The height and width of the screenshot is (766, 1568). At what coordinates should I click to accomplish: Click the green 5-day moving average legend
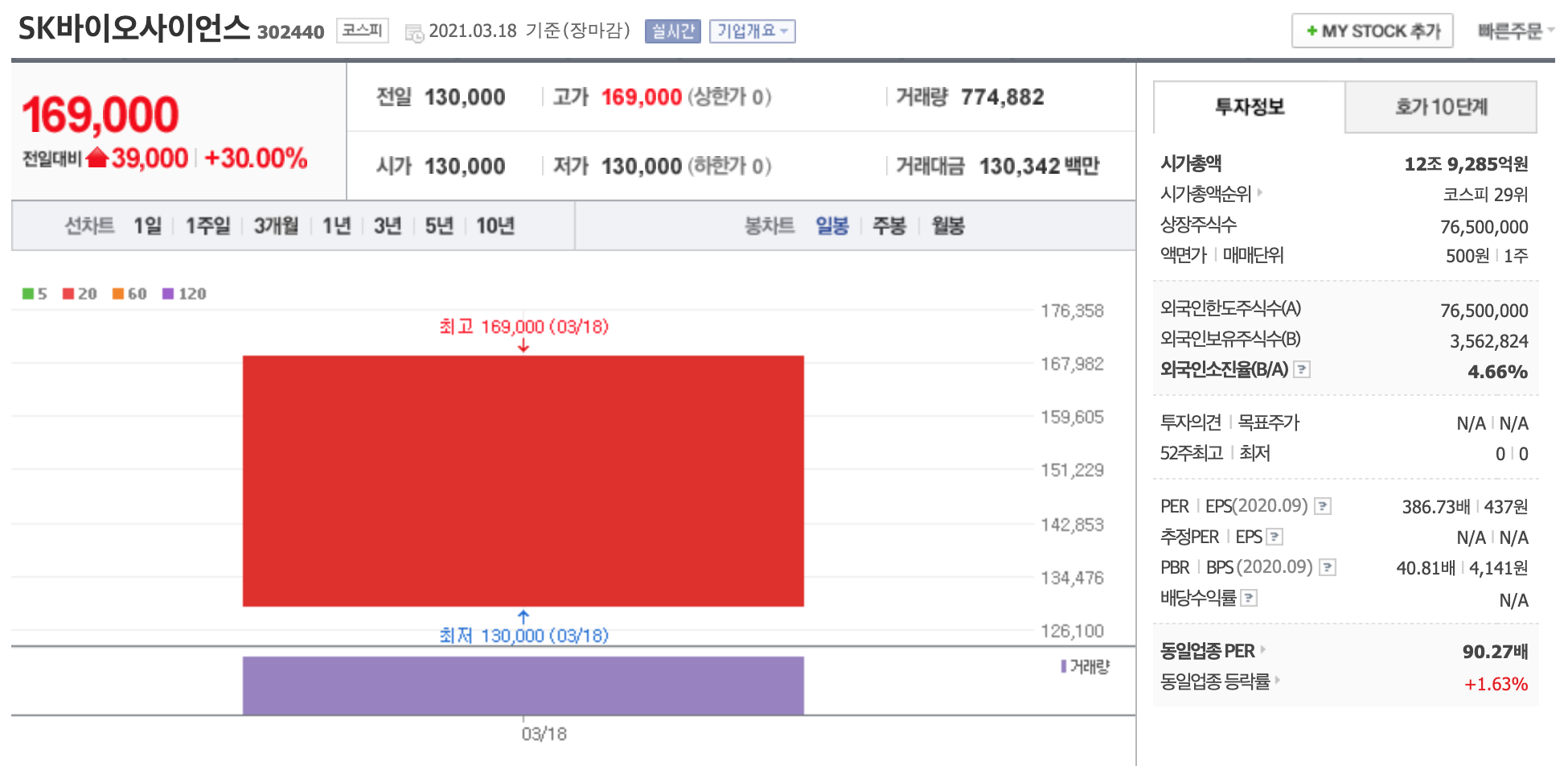click(x=35, y=294)
